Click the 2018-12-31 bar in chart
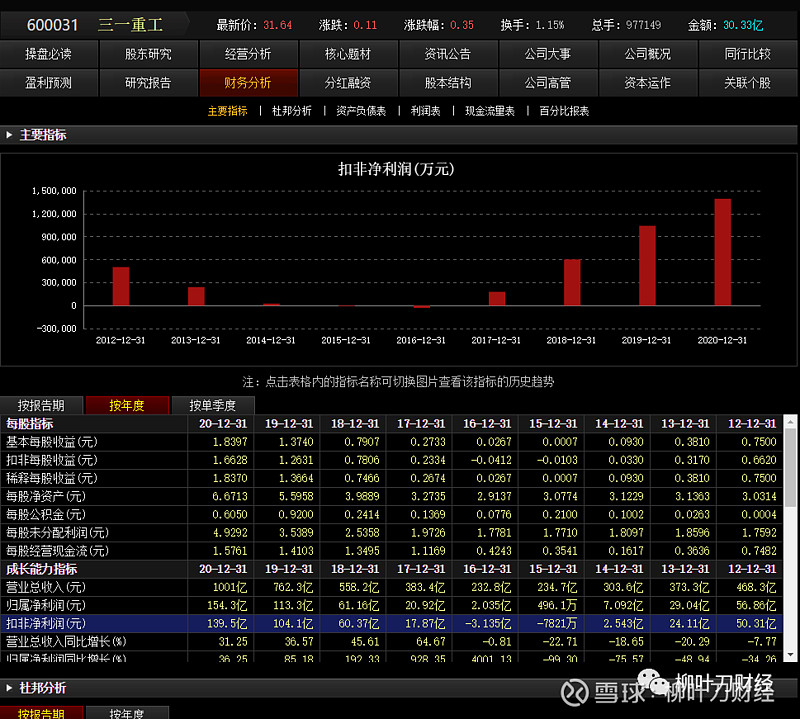 [572, 282]
